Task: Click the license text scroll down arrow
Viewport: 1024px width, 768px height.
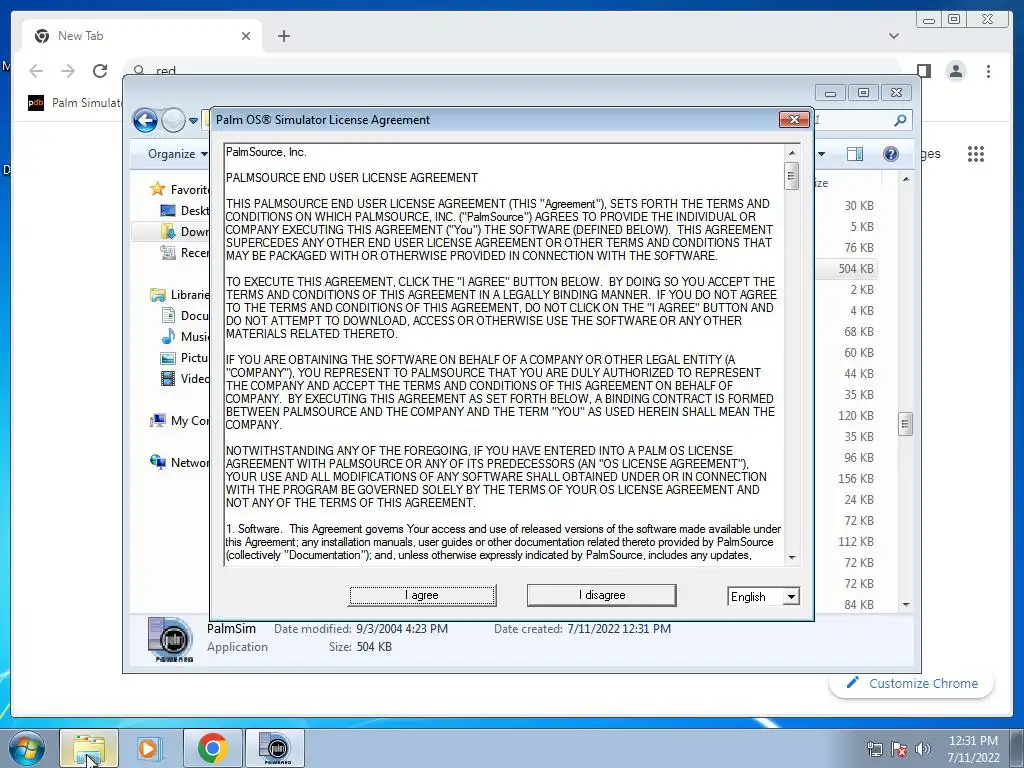Action: point(792,557)
